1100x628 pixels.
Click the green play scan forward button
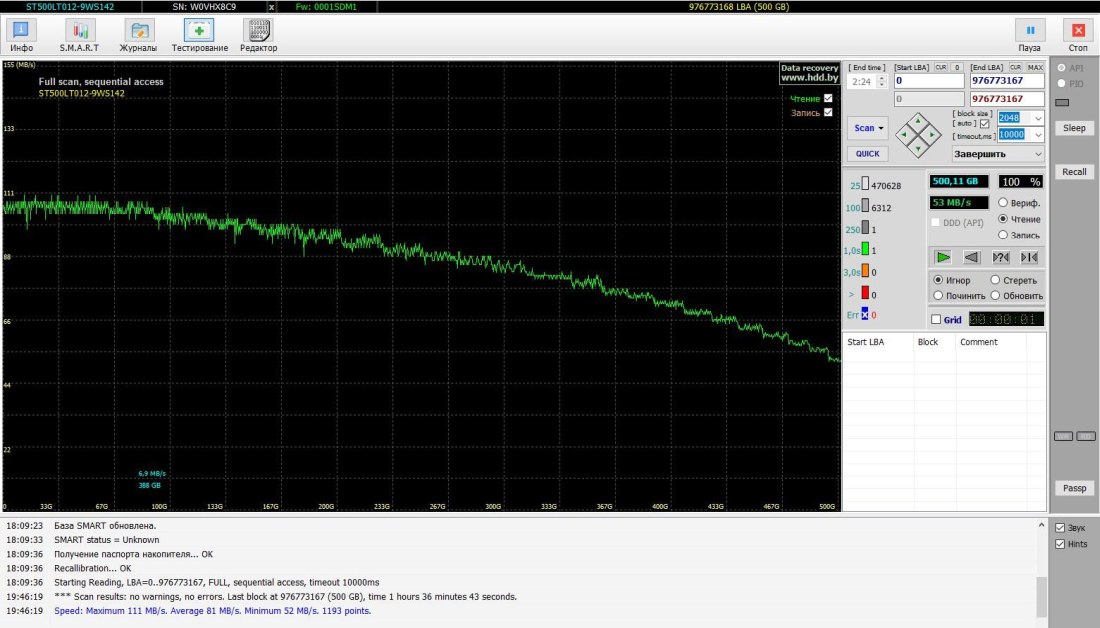point(942,257)
